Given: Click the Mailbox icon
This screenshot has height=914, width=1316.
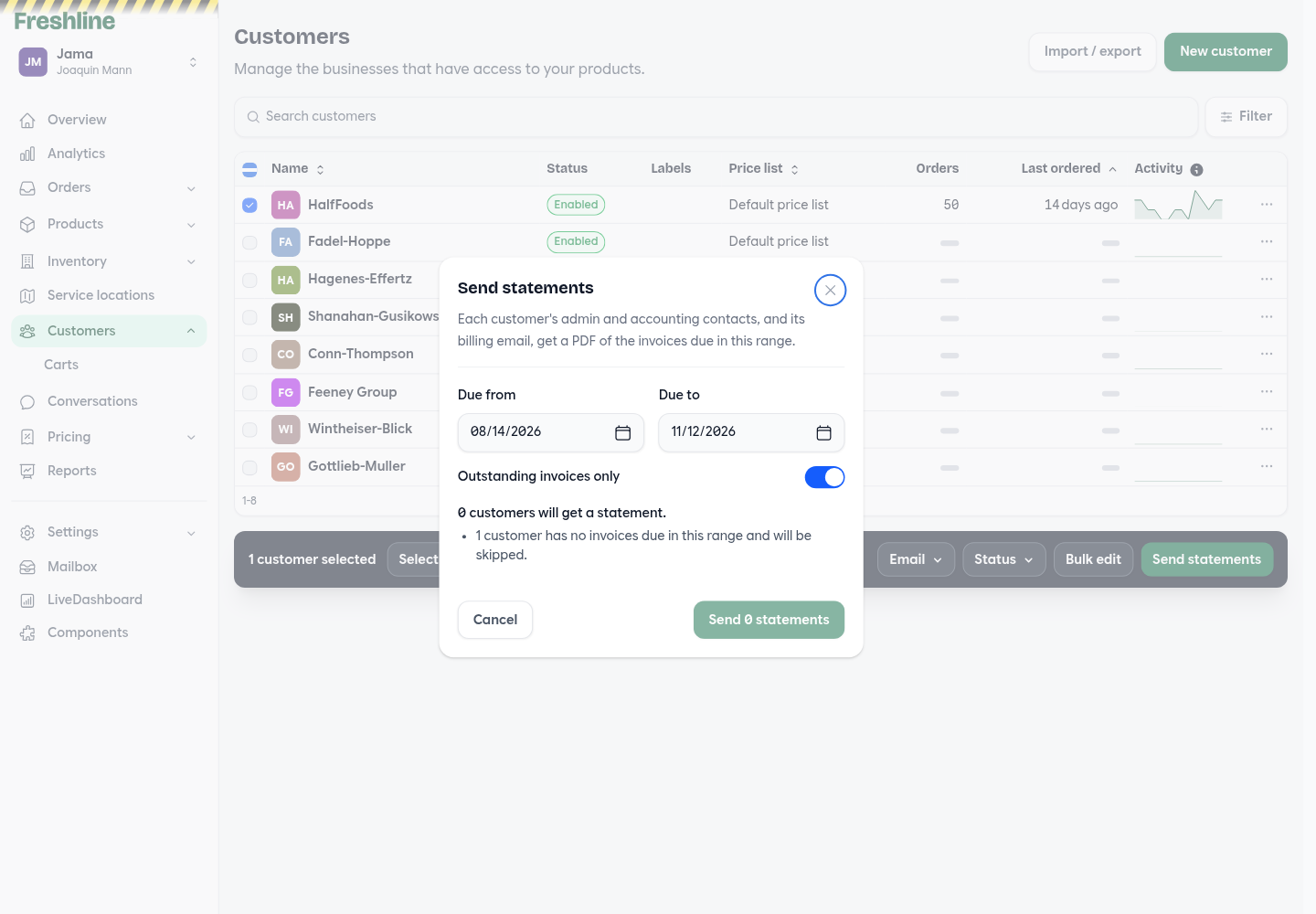Looking at the screenshot, I should [x=27, y=568].
